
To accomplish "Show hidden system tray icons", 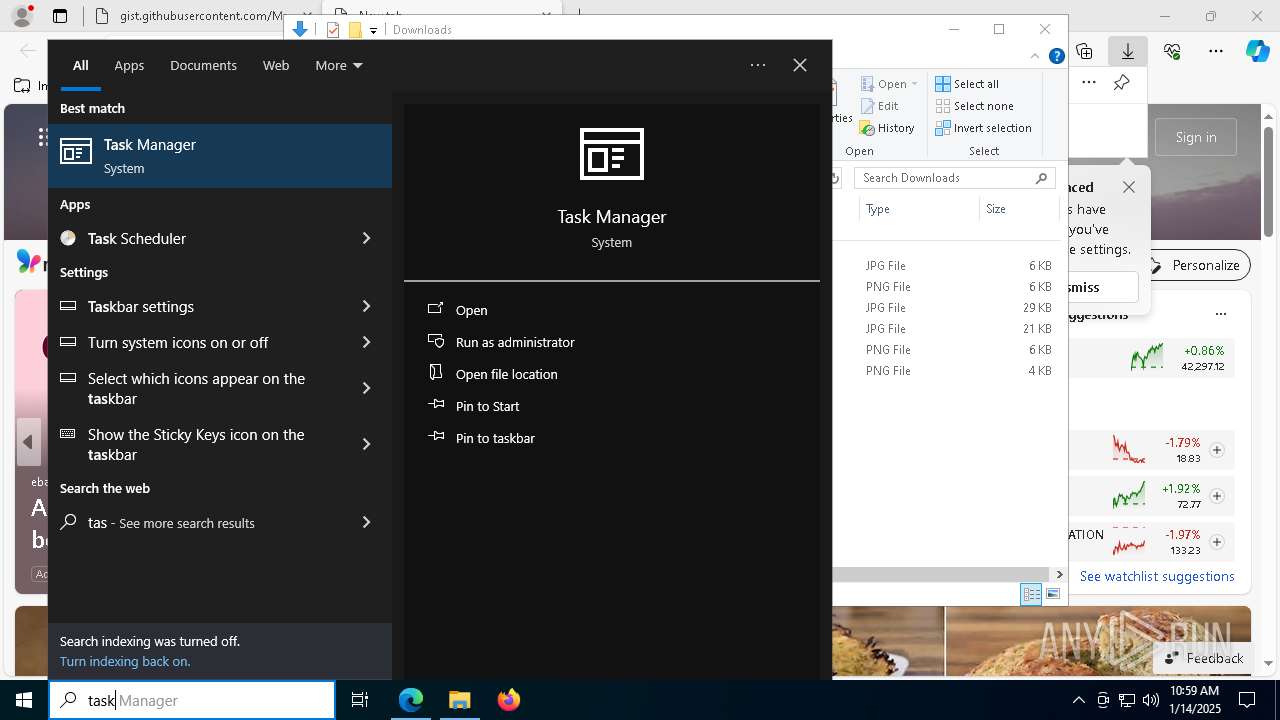I will [1078, 700].
